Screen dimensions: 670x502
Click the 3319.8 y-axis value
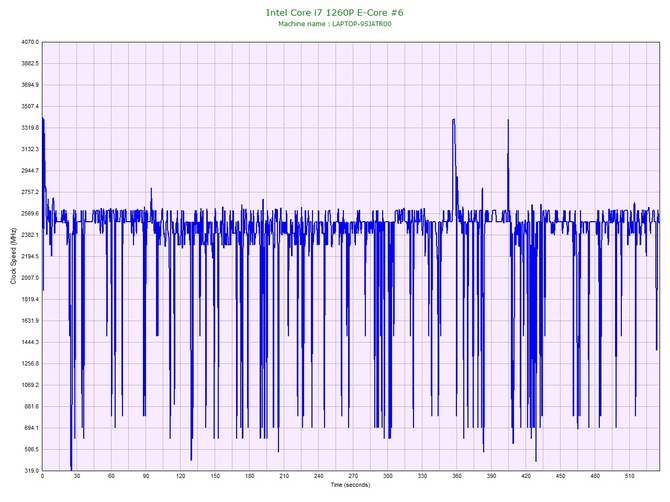click(x=30, y=128)
